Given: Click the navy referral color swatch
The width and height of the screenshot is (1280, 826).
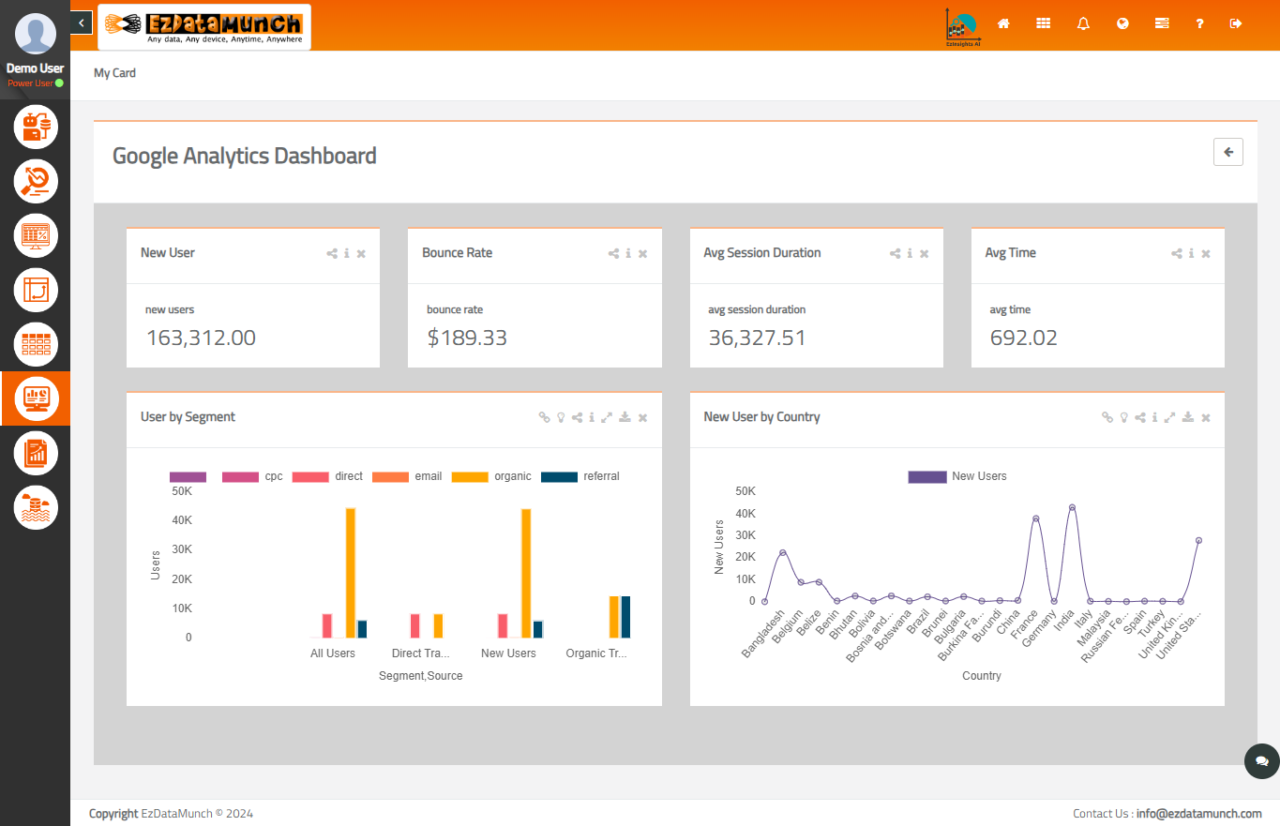Looking at the screenshot, I should 558,476.
